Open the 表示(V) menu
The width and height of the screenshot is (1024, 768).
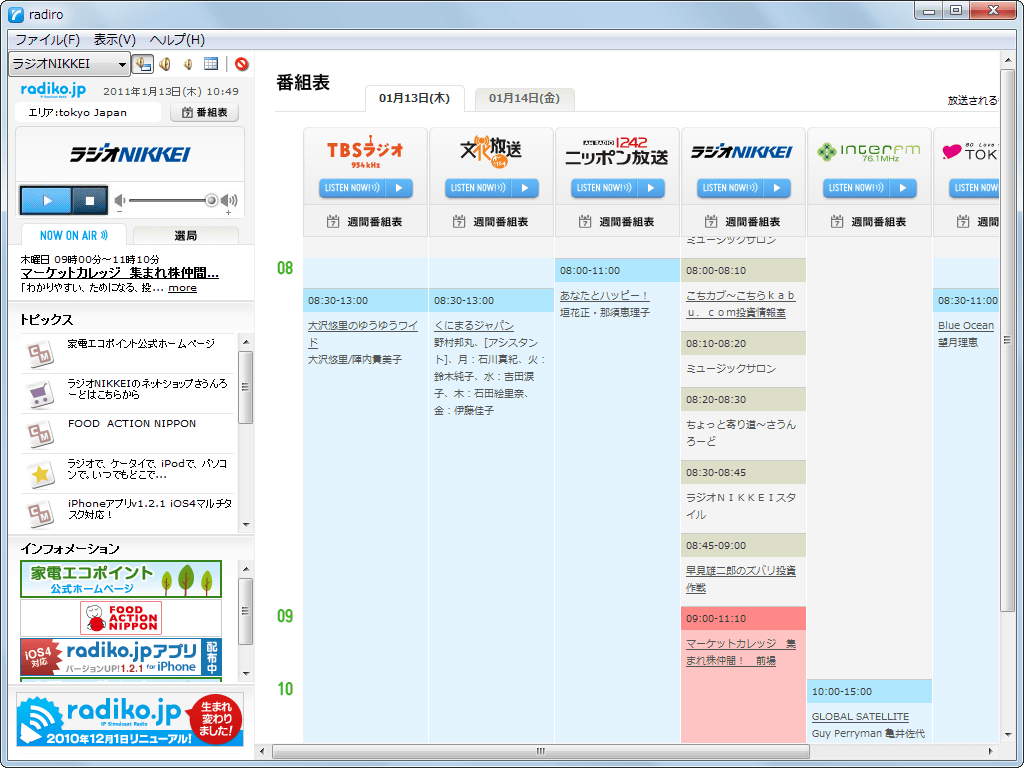coord(115,40)
